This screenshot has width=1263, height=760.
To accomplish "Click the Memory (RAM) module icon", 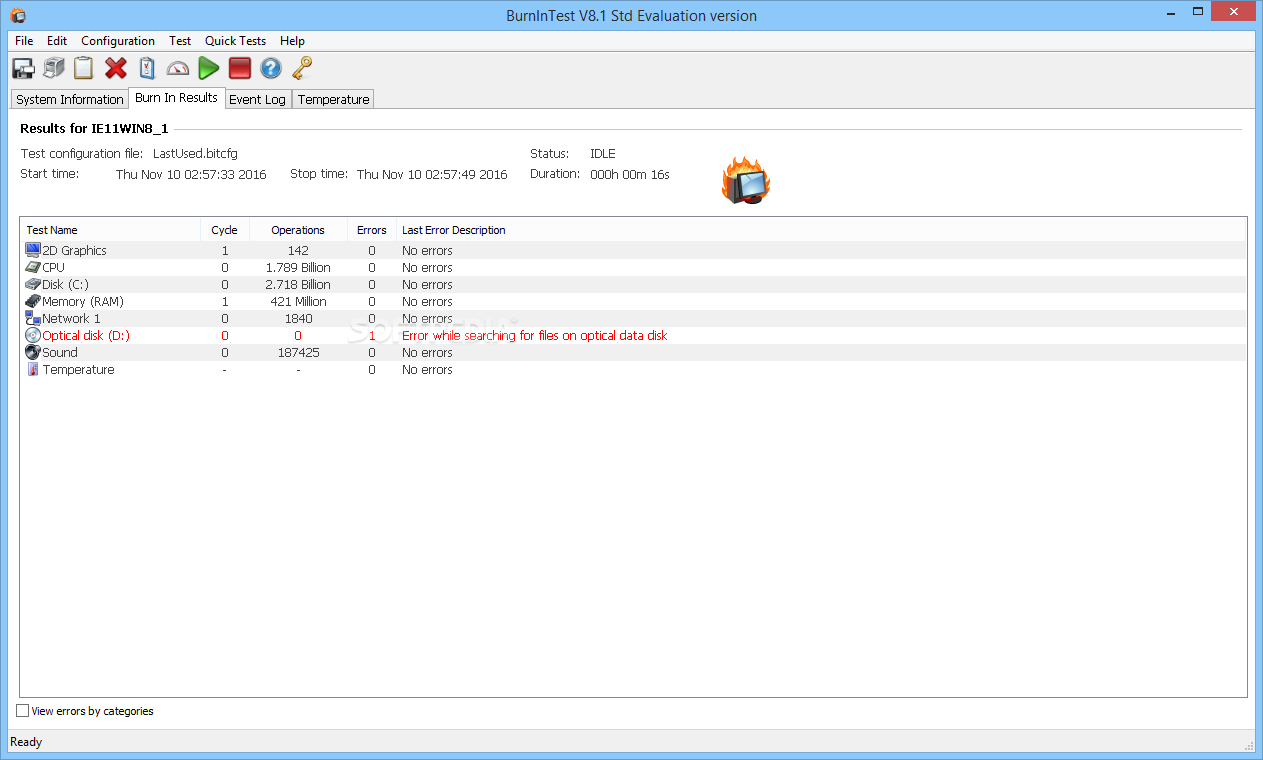I will (33, 301).
